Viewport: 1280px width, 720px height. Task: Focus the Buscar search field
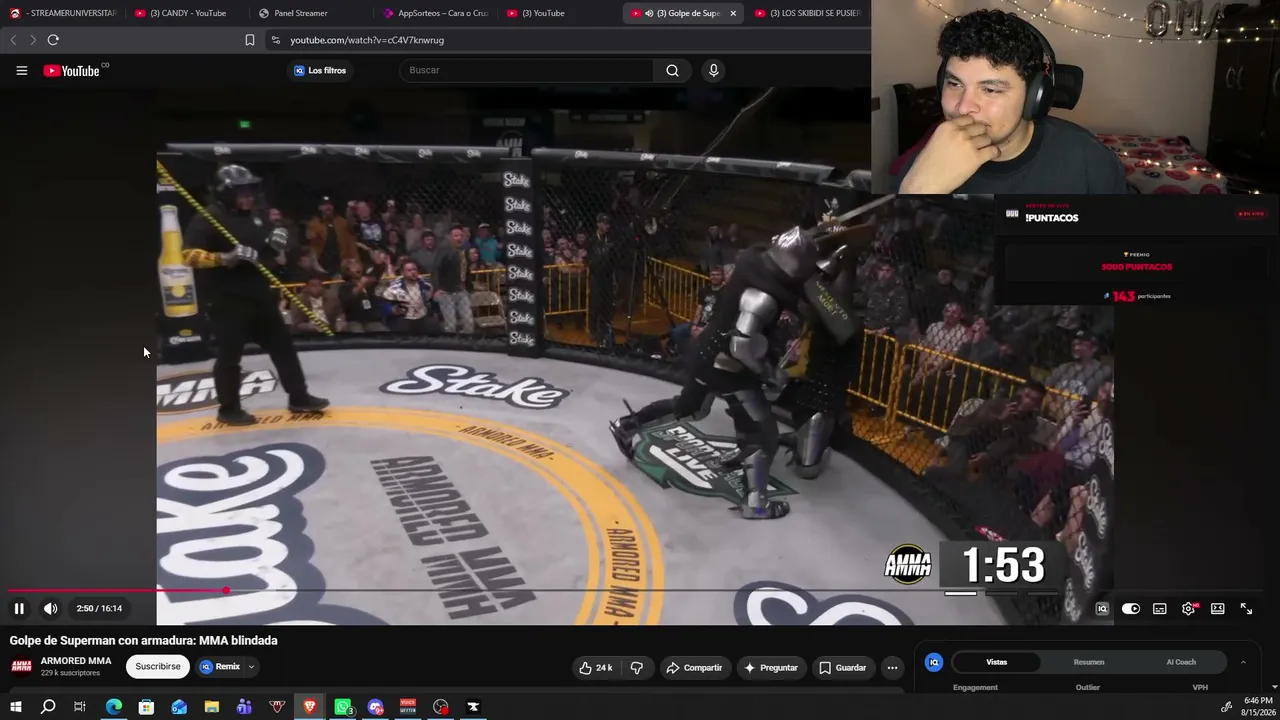(527, 70)
